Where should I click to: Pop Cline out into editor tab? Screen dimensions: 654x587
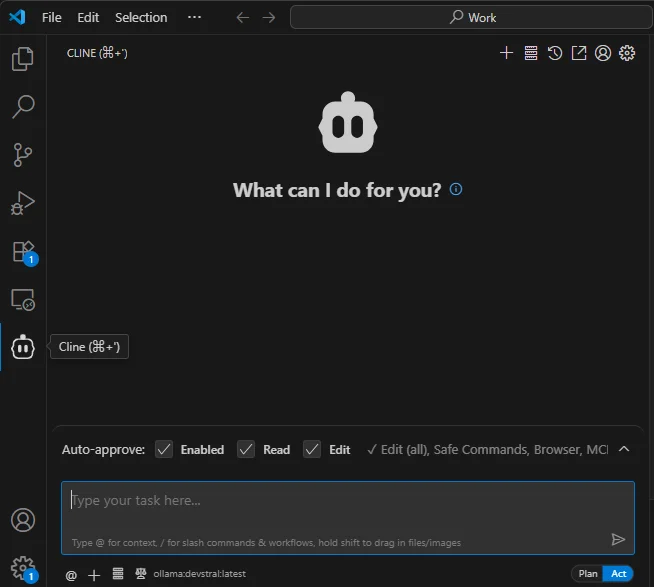[x=579, y=53]
